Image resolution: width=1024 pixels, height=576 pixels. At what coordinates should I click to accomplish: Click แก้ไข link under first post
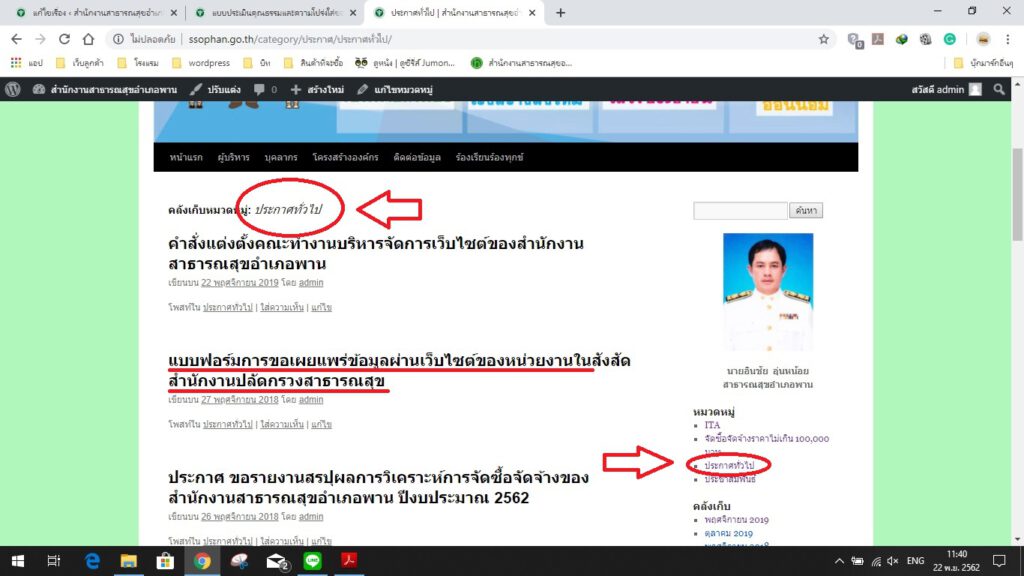tap(321, 308)
